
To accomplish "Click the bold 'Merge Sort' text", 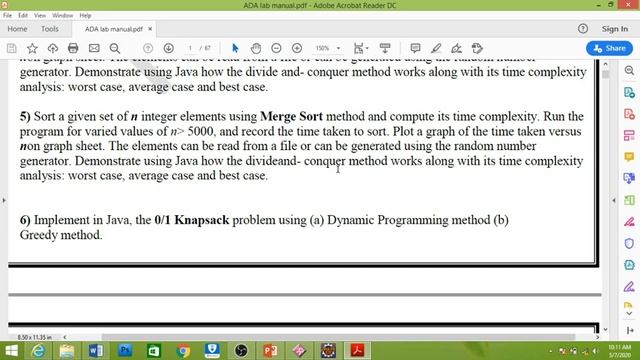I will point(291,116).
